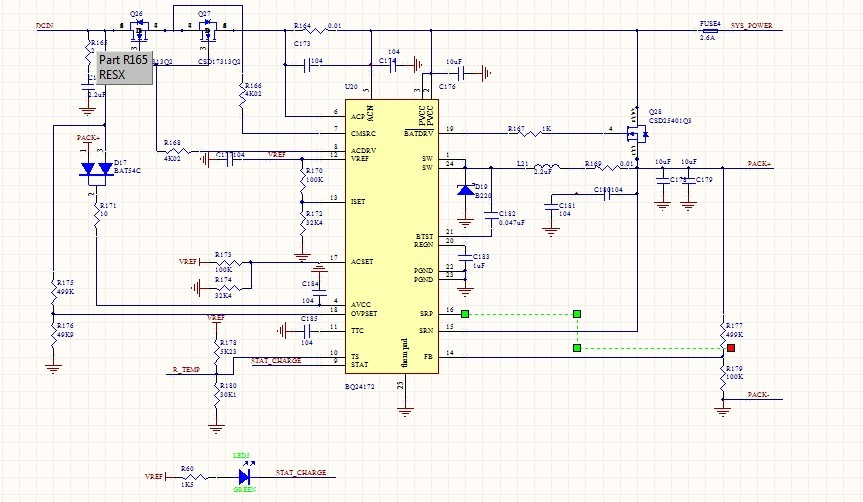Image resolution: width=863 pixels, height=502 pixels.
Task: Click the C184 capacitor symbol
Action: pyautogui.click(x=319, y=291)
